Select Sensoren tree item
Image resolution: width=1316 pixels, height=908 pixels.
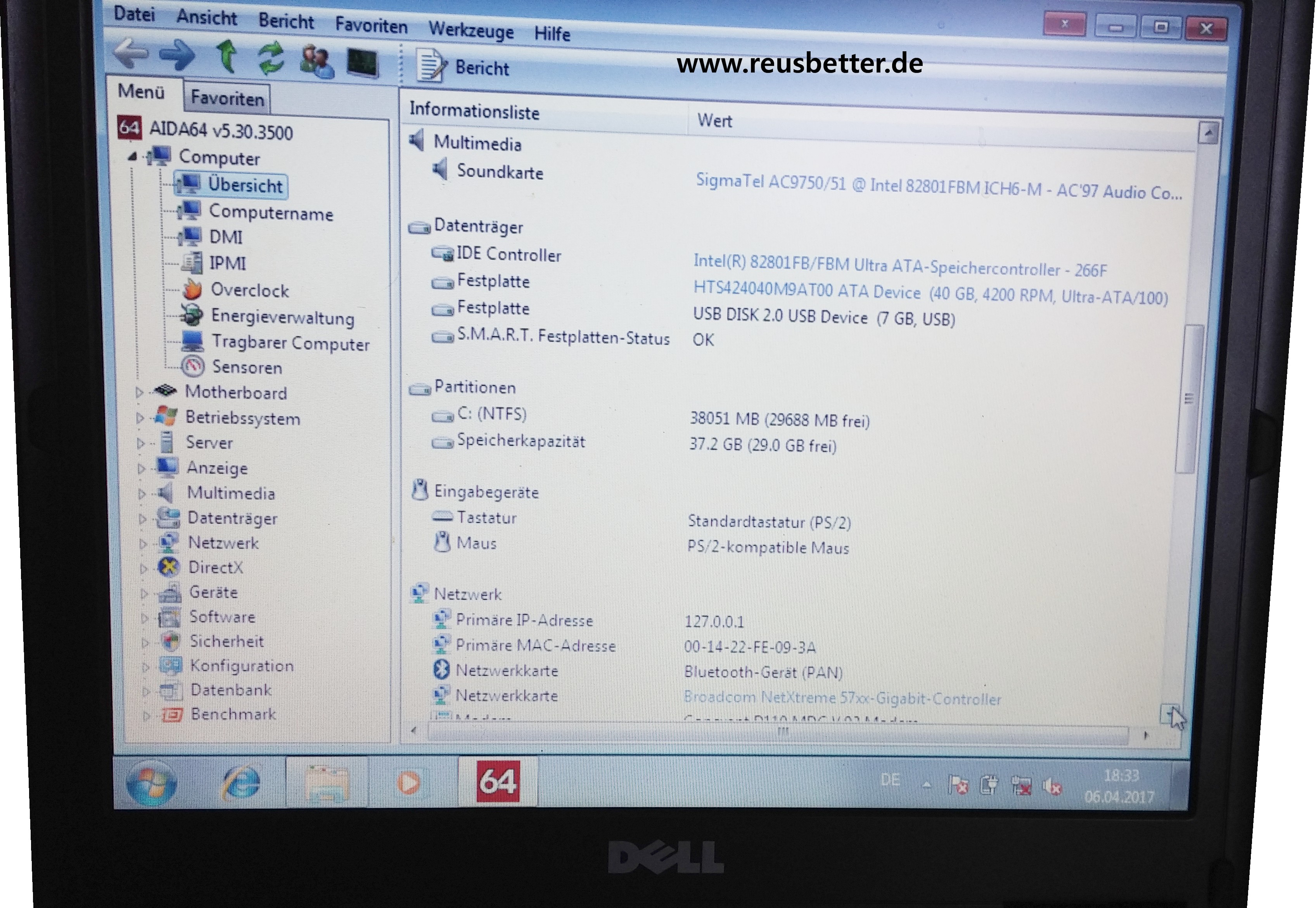[232, 367]
